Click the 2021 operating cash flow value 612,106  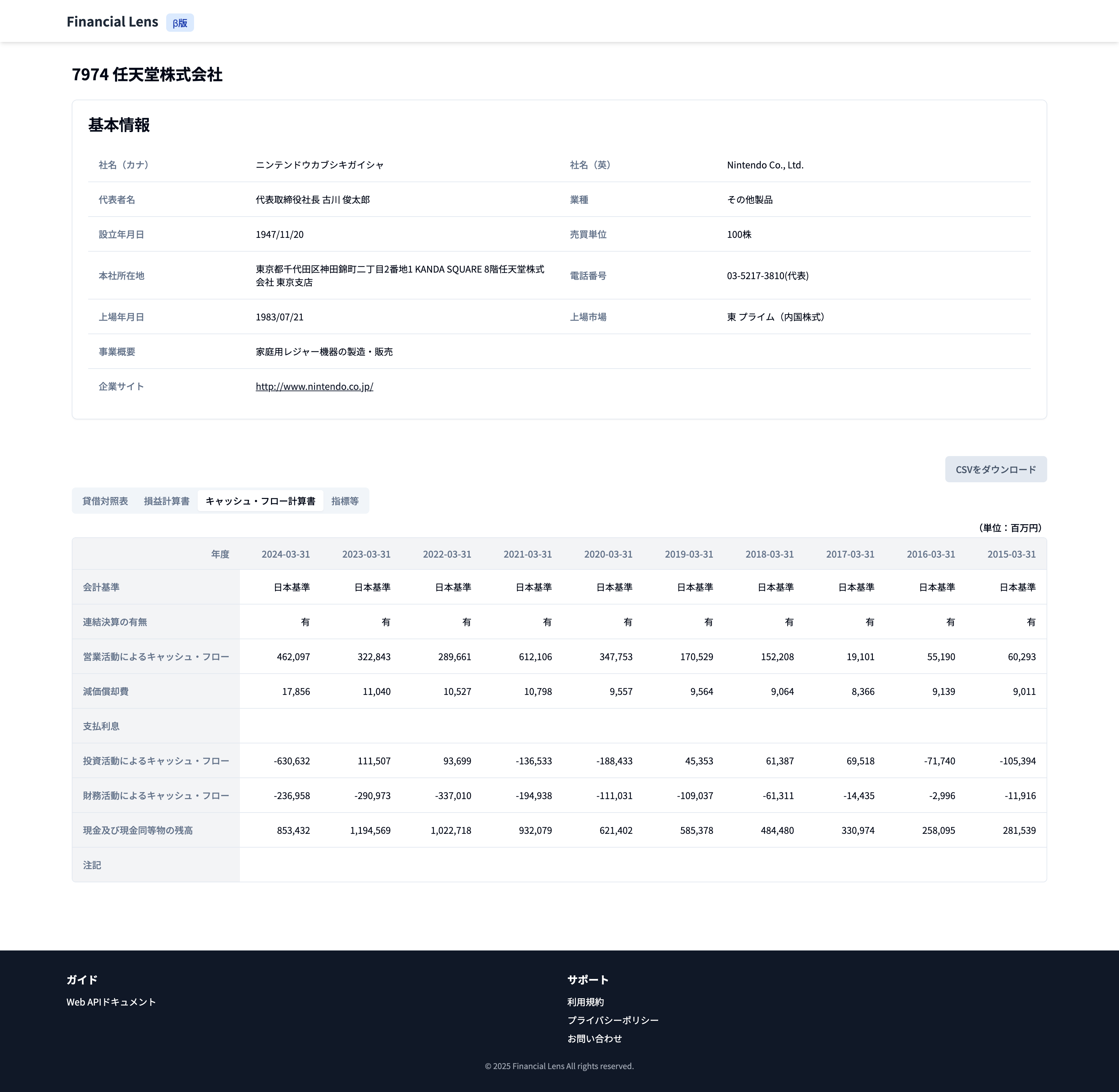[535, 657]
